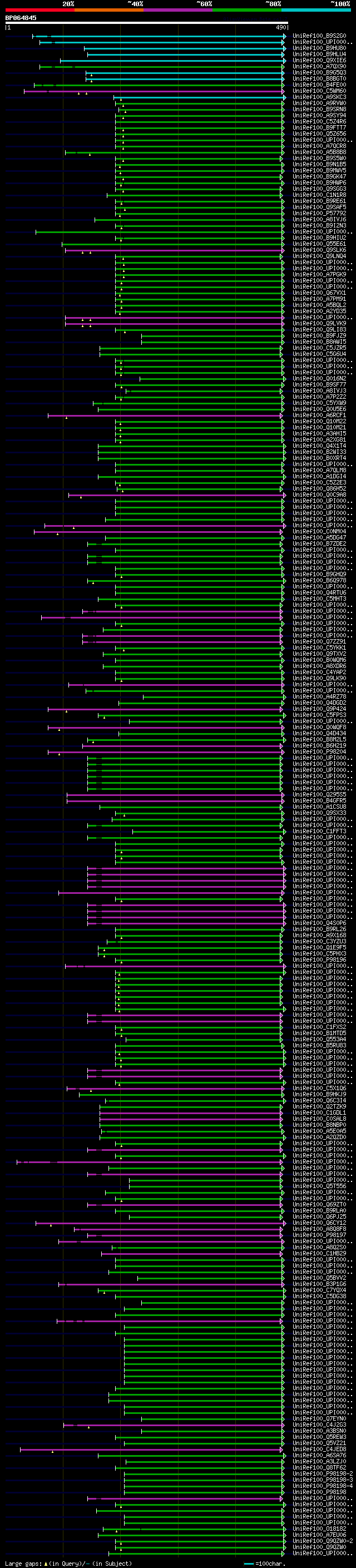Select the hit label UniRef100_C5G6U4
Image resolution: width=356 pixels, height=1568 pixels.
pyautogui.click(x=319, y=354)
